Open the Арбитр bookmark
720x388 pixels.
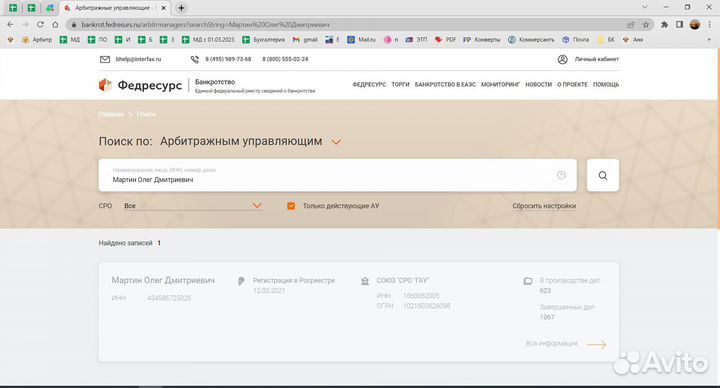pyautogui.click(x=37, y=40)
